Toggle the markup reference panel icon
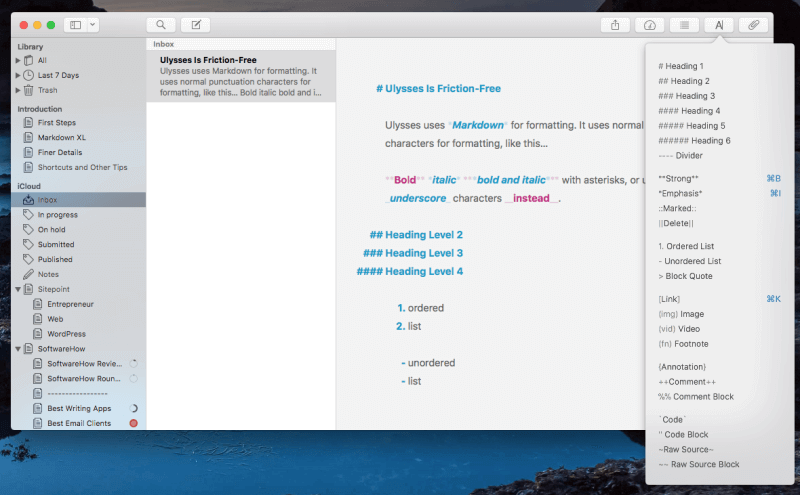This screenshot has height=495, width=800. tap(719, 24)
